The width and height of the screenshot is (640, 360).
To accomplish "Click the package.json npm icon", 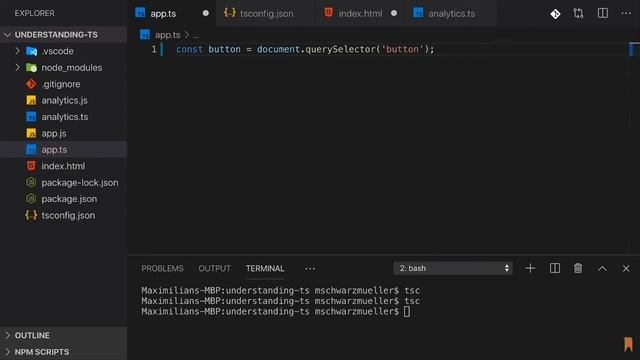I will [x=31, y=199].
